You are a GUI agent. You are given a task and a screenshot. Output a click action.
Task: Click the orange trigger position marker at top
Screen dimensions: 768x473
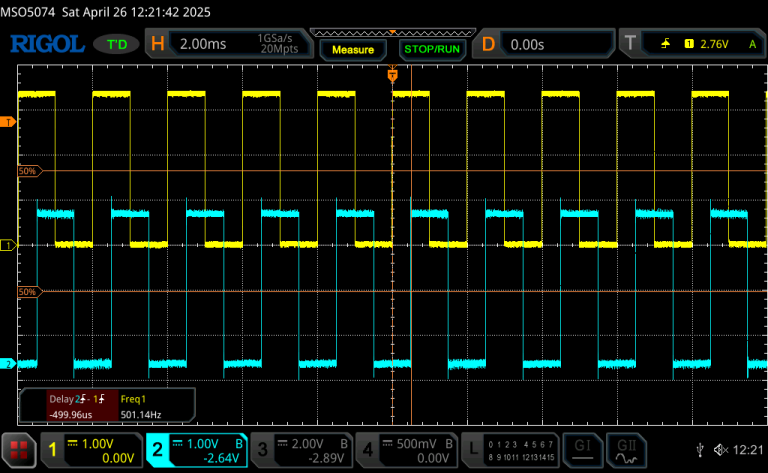pyautogui.click(x=392, y=75)
